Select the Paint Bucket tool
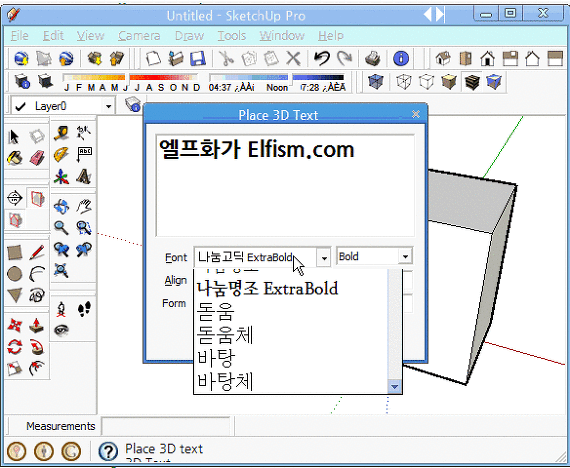The image size is (570, 468). [x=15, y=158]
